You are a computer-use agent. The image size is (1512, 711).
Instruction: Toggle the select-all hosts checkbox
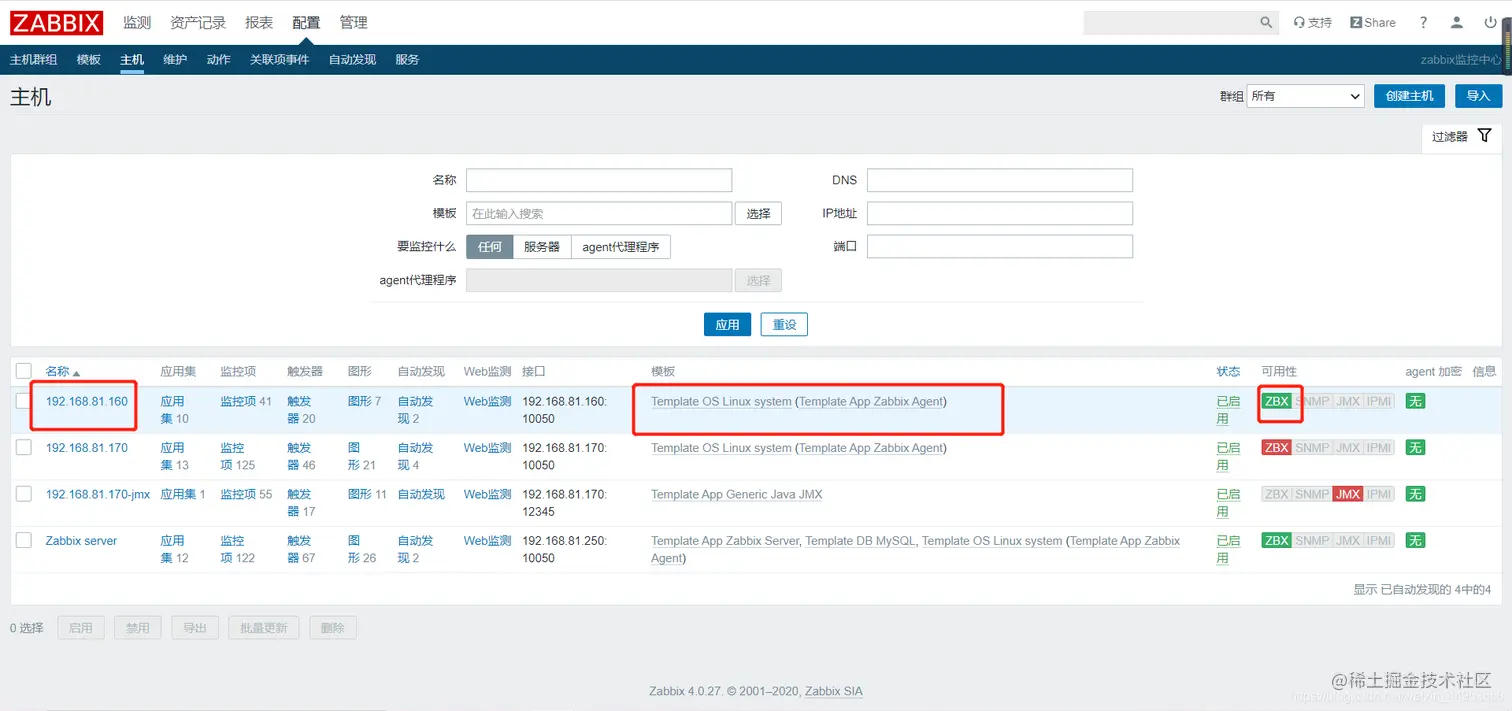(24, 371)
